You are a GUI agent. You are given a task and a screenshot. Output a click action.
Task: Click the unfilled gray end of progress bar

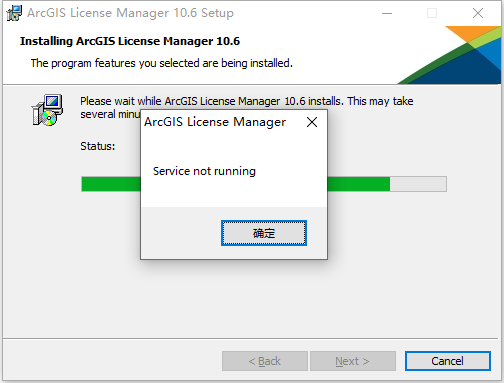[418, 184]
